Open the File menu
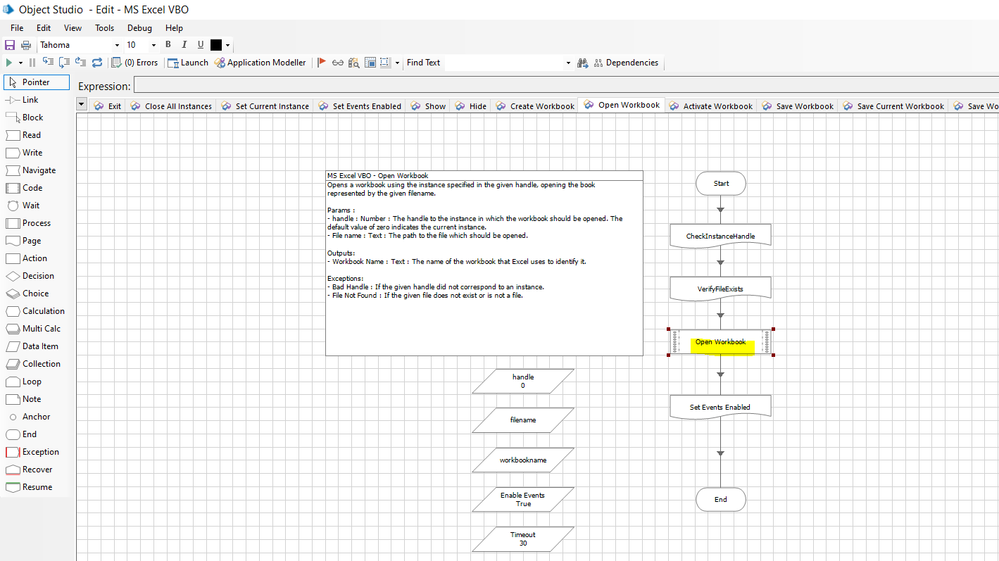This screenshot has height=561, width=999. pos(17,28)
